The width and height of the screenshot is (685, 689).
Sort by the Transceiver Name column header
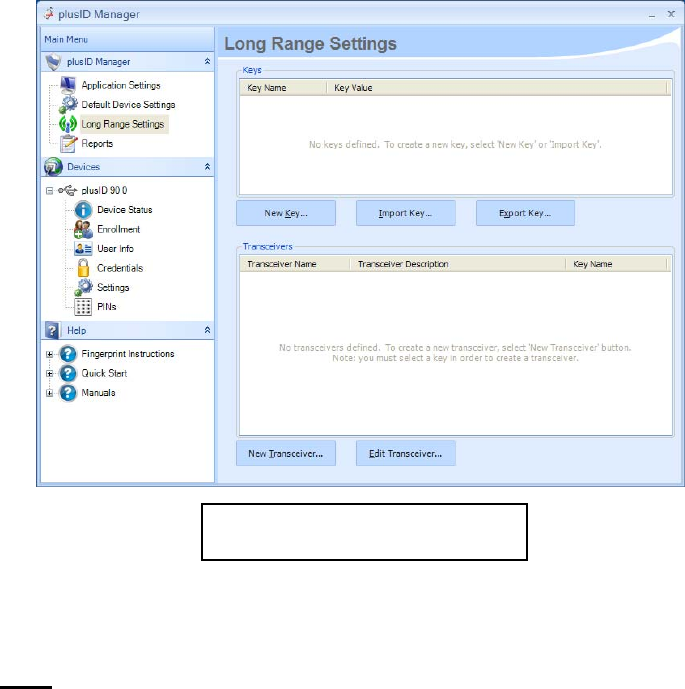point(295,264)
